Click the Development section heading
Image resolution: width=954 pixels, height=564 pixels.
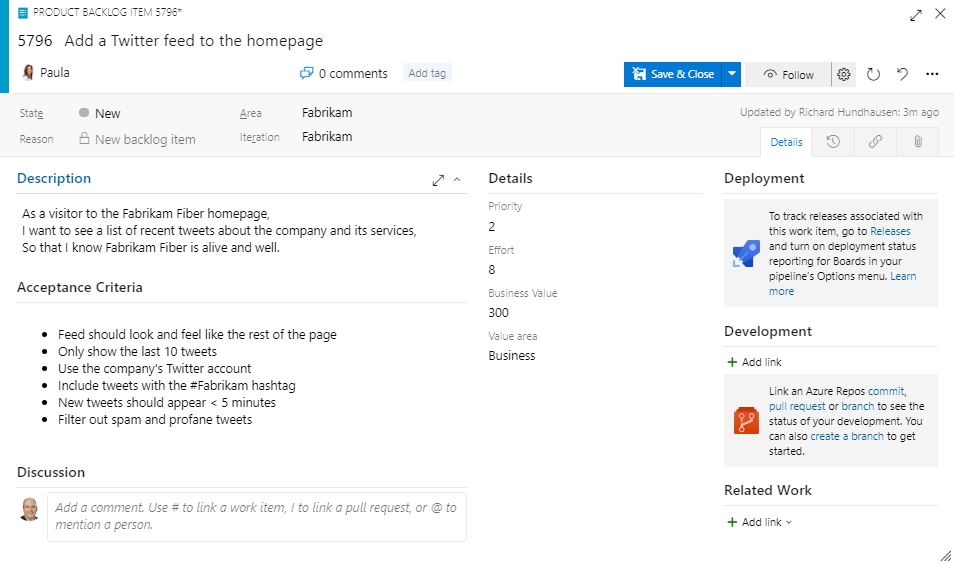click(768, 331)
